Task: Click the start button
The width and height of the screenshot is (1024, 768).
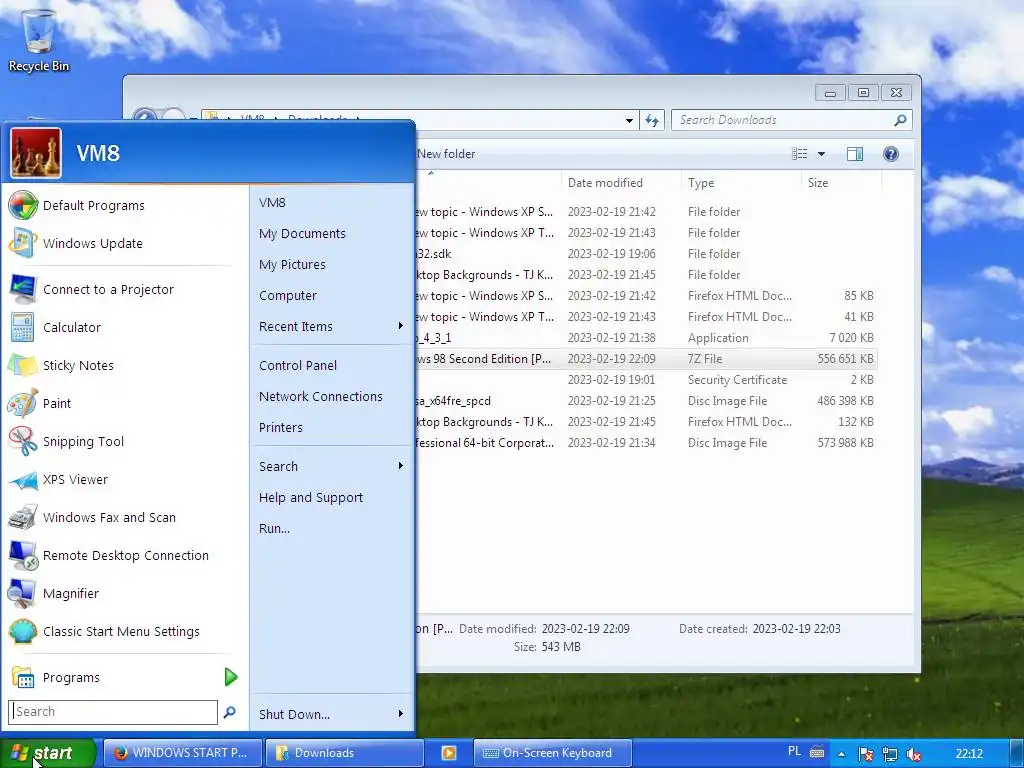Action: pyautogui.click(x=47, y=753)
